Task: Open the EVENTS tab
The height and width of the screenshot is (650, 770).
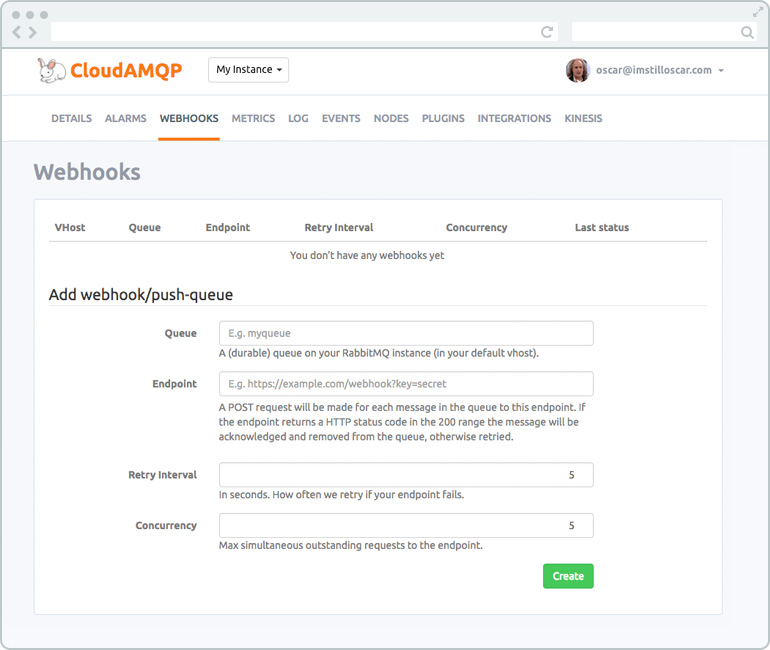Action: point(341,118)
